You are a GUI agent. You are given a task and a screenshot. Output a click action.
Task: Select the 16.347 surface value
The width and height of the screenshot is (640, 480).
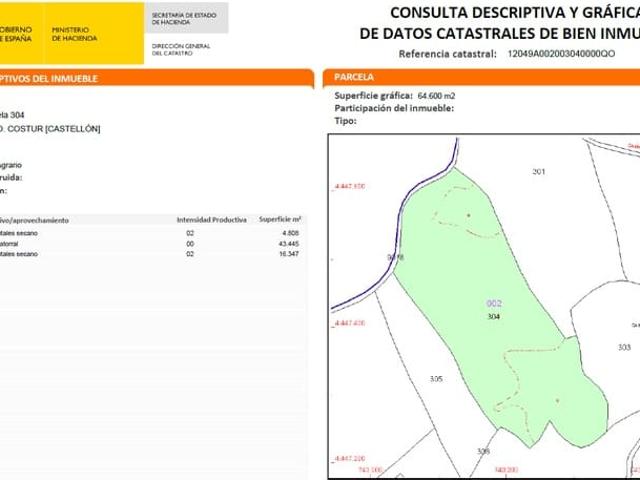[x=289, y=254]
